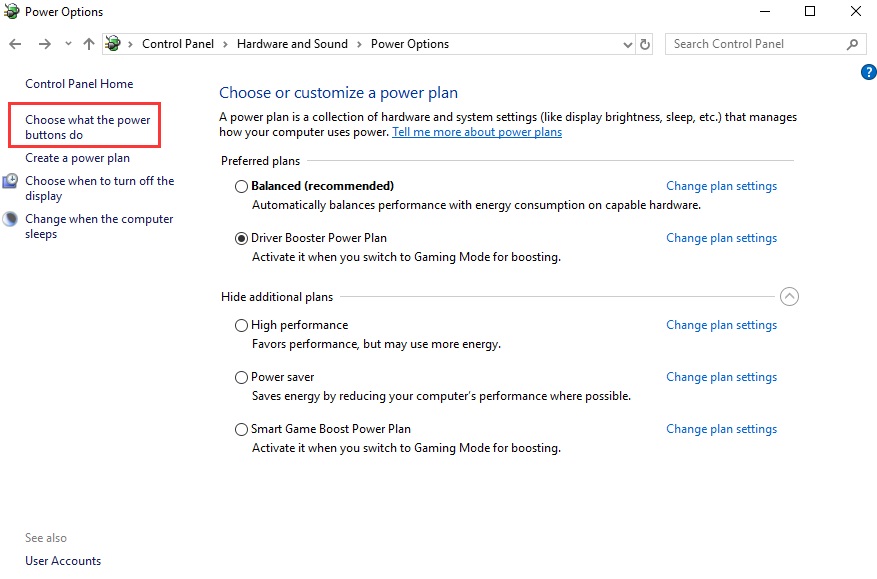Collapse additional plans with circular chevron
Viewport: 877px width, 579px height.
coord(789,296)
